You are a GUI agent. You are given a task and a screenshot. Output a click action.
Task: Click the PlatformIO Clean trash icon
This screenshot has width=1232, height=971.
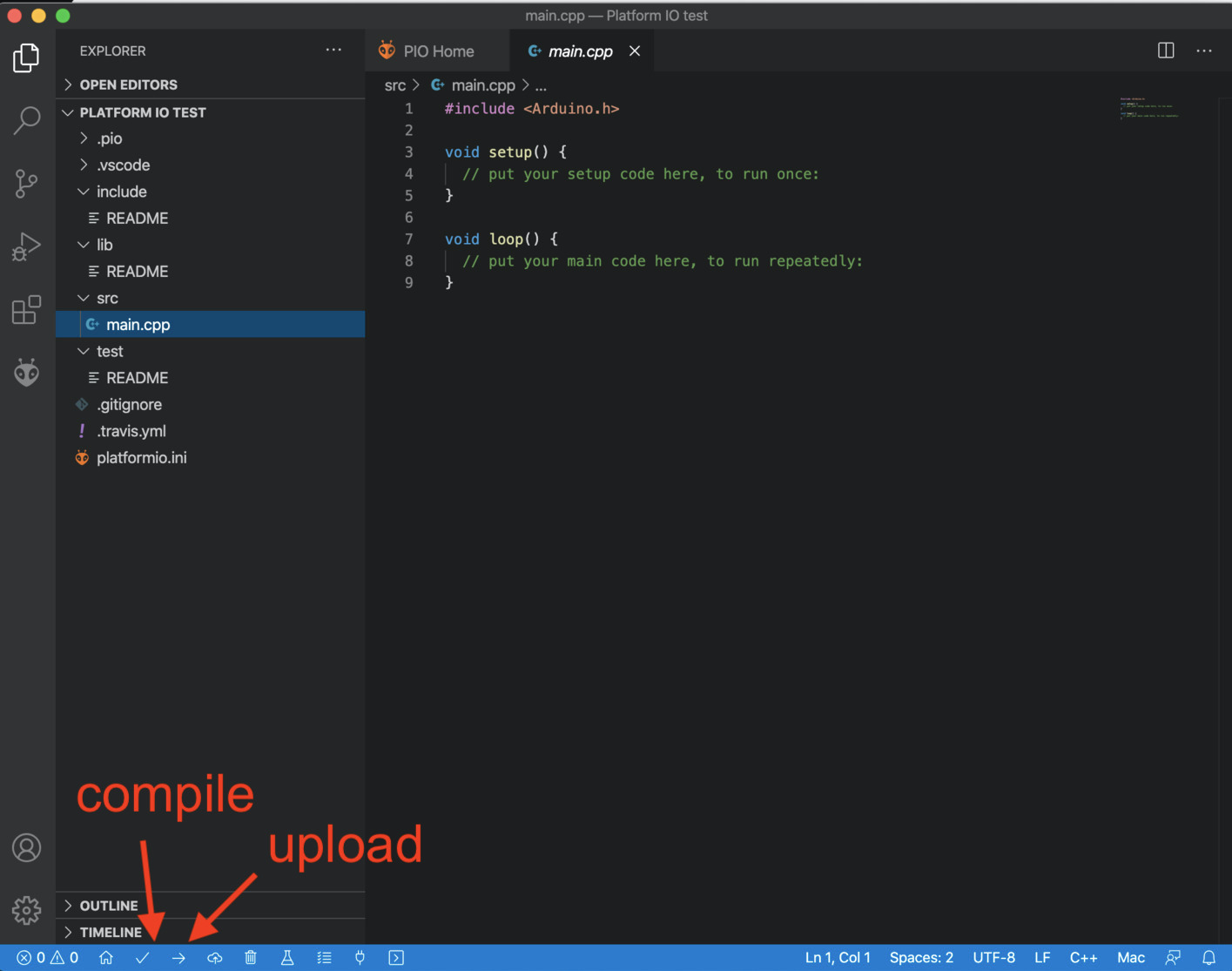coord(251,957)
